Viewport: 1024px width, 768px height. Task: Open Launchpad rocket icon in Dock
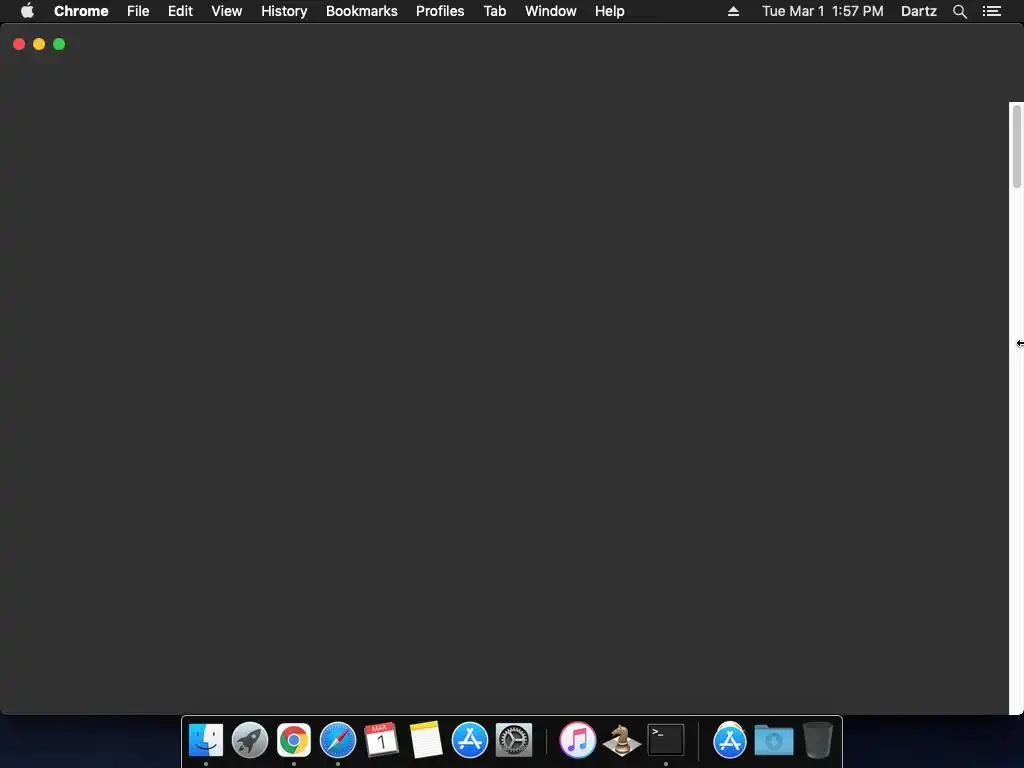point(249,740)
